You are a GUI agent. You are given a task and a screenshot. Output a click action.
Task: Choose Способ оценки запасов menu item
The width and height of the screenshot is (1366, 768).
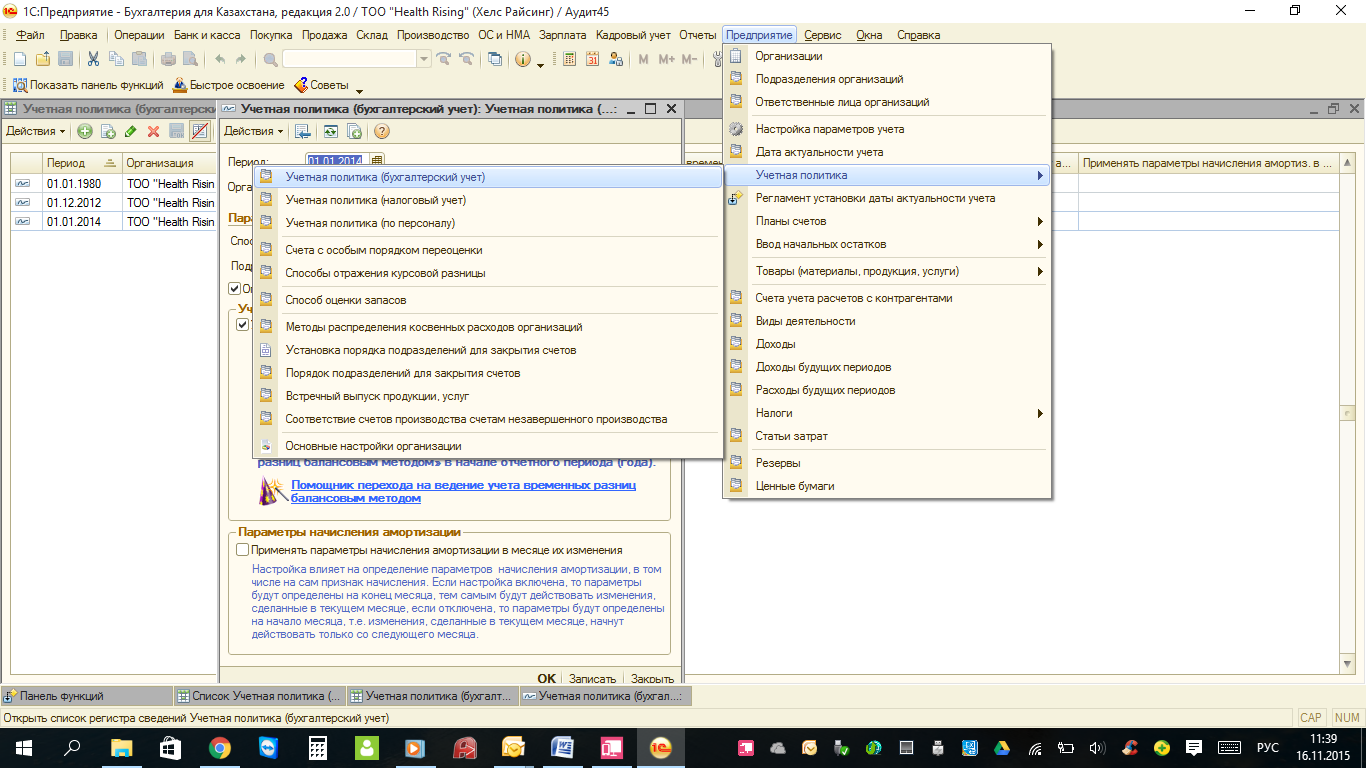[487, 300]
